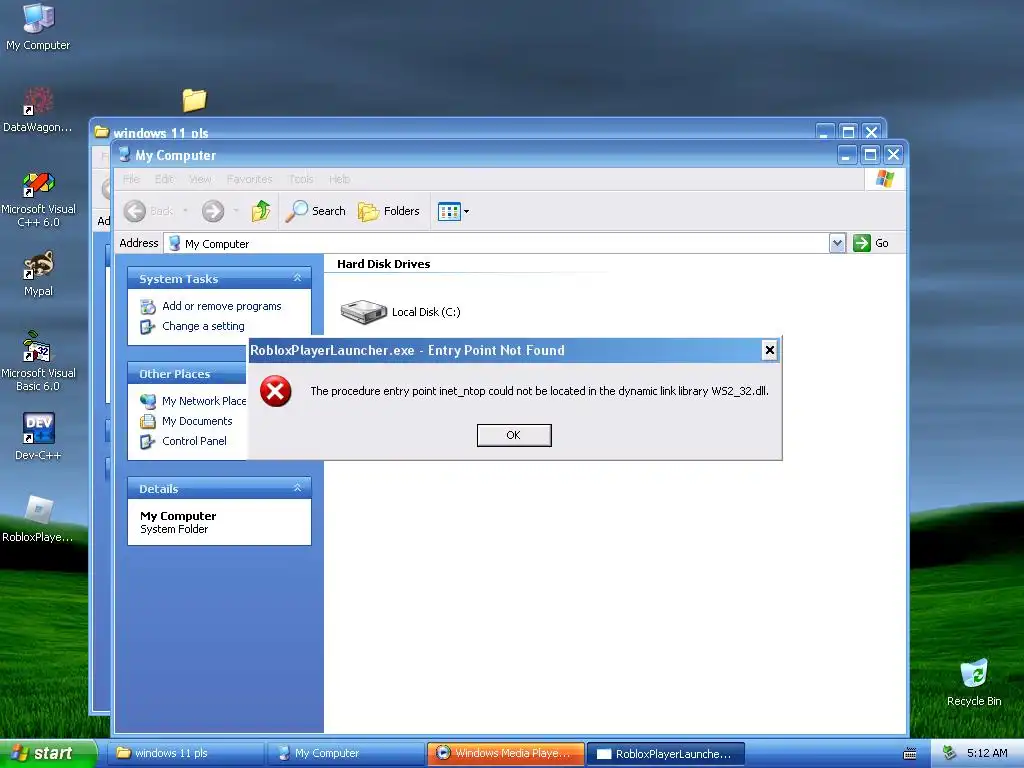Open the Back history dropdown arrow
Image resolution: width=1024 pixels, height=768 pixels.
185,211
